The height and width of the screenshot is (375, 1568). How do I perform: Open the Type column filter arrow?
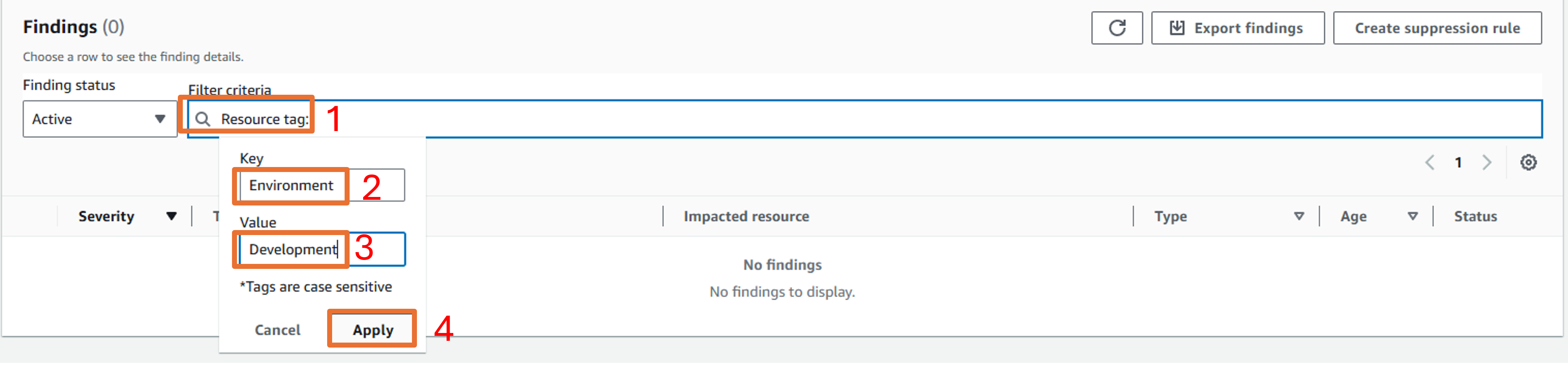point(1299,217)
